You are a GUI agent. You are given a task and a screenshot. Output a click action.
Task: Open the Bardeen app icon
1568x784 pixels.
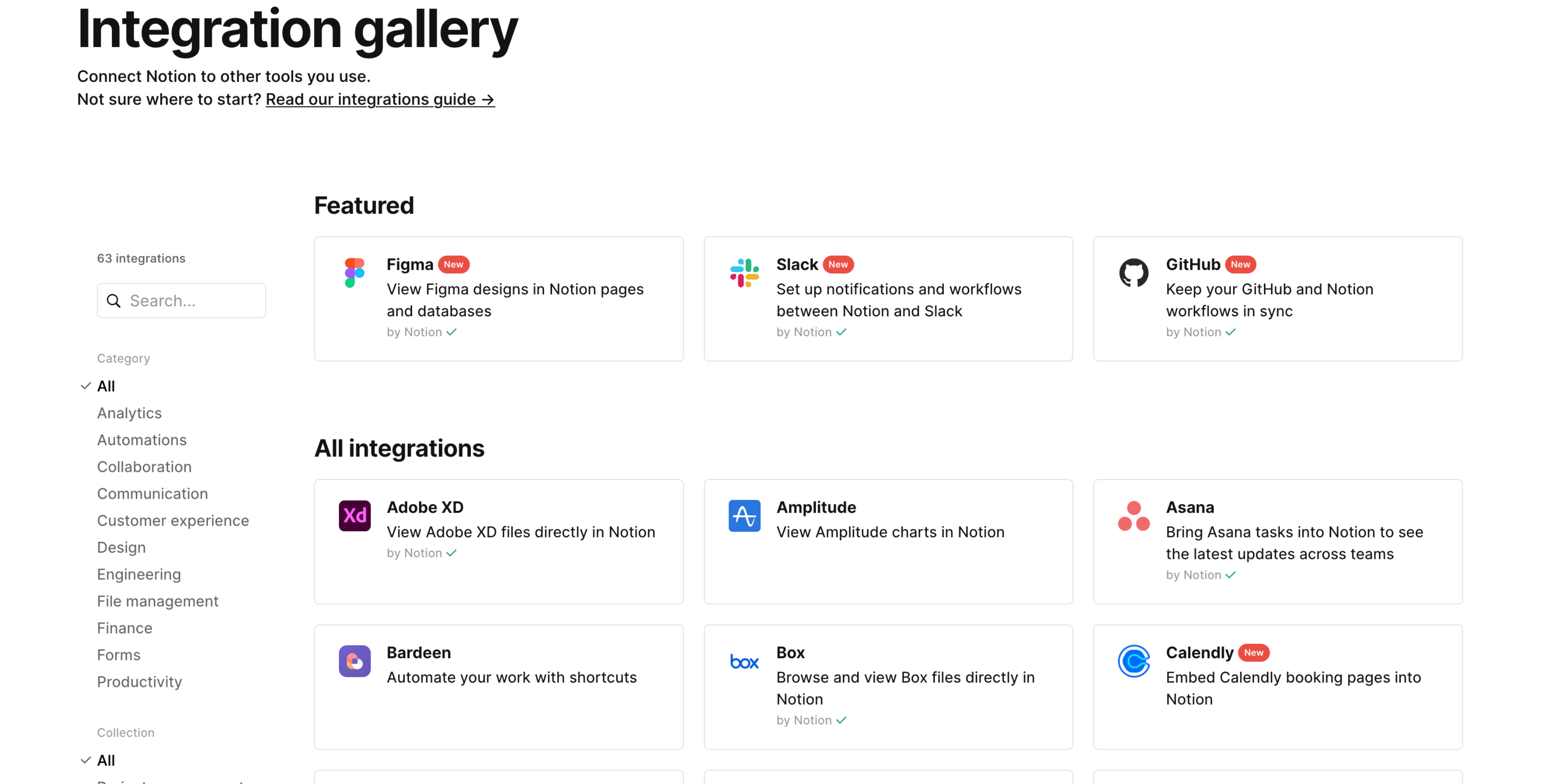point(354,661)
